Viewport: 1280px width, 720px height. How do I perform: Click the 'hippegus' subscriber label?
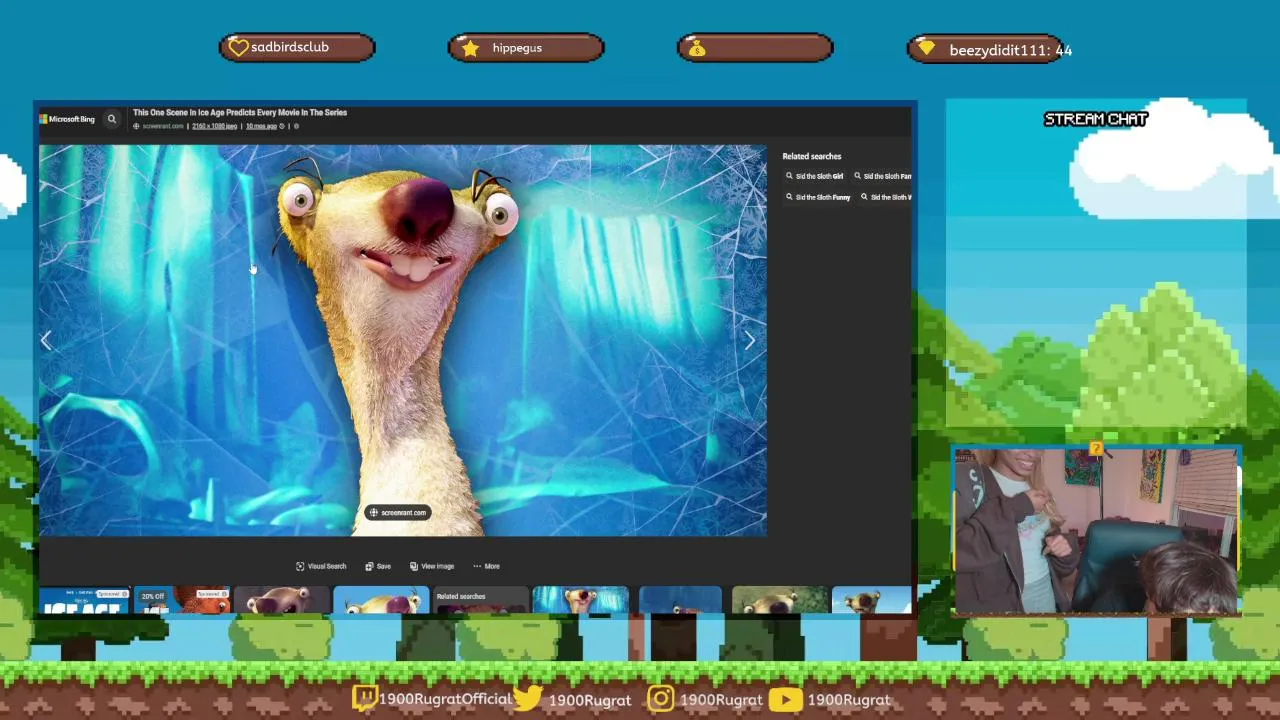tap(517, 48)
